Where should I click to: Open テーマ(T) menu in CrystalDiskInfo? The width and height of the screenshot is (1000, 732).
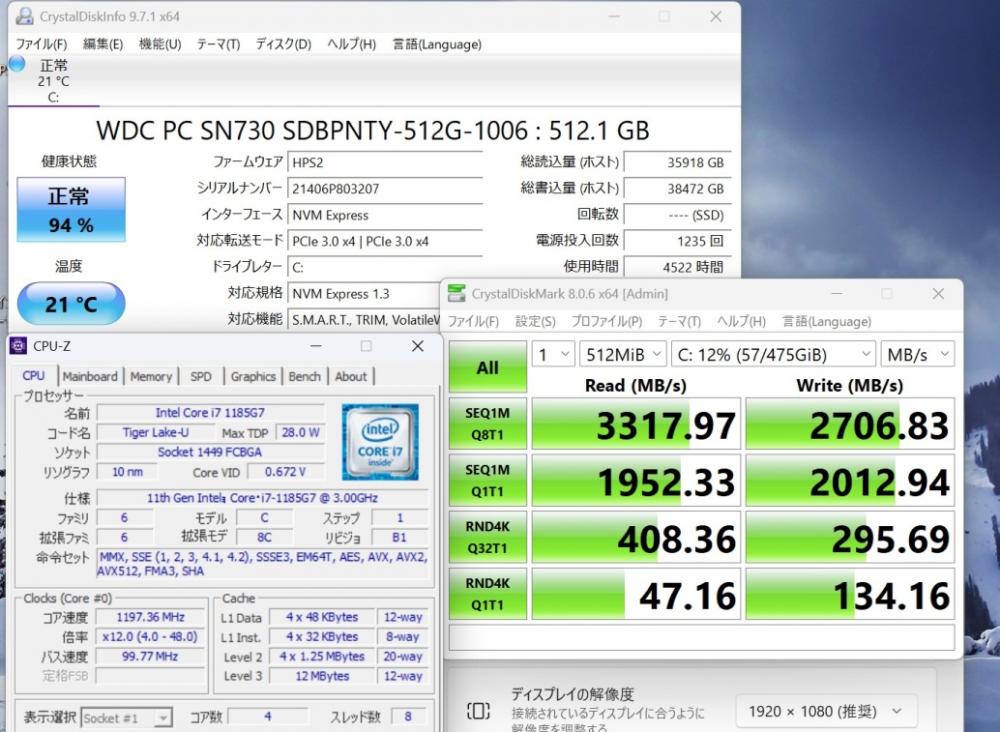[x=218, y=44]
